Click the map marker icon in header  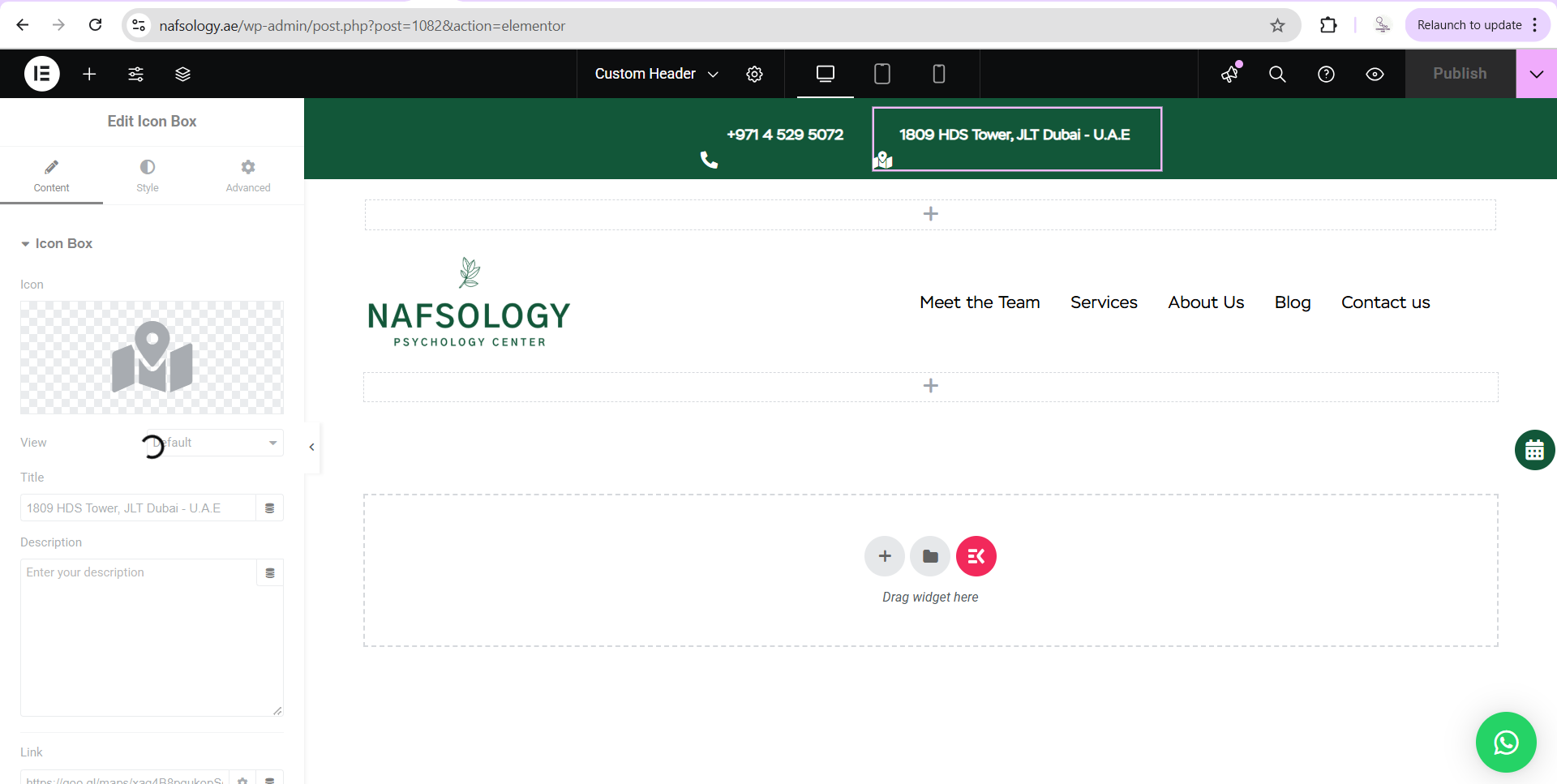[883, 160]
